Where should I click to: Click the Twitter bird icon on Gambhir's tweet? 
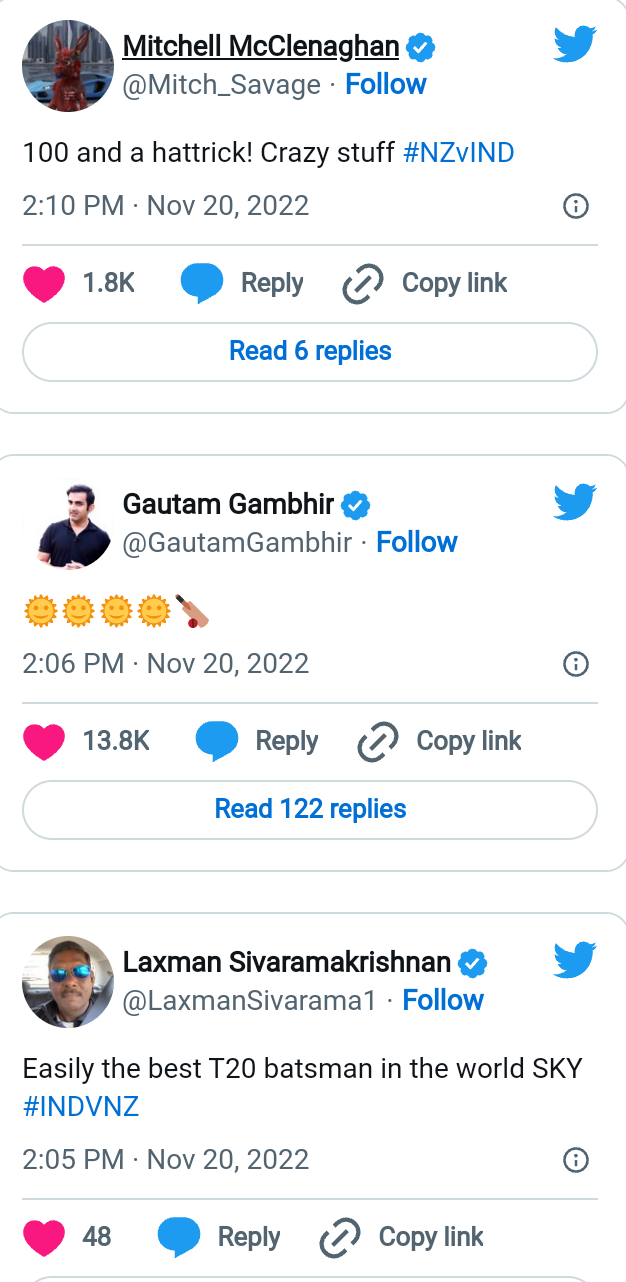click(x=575, y=502)
